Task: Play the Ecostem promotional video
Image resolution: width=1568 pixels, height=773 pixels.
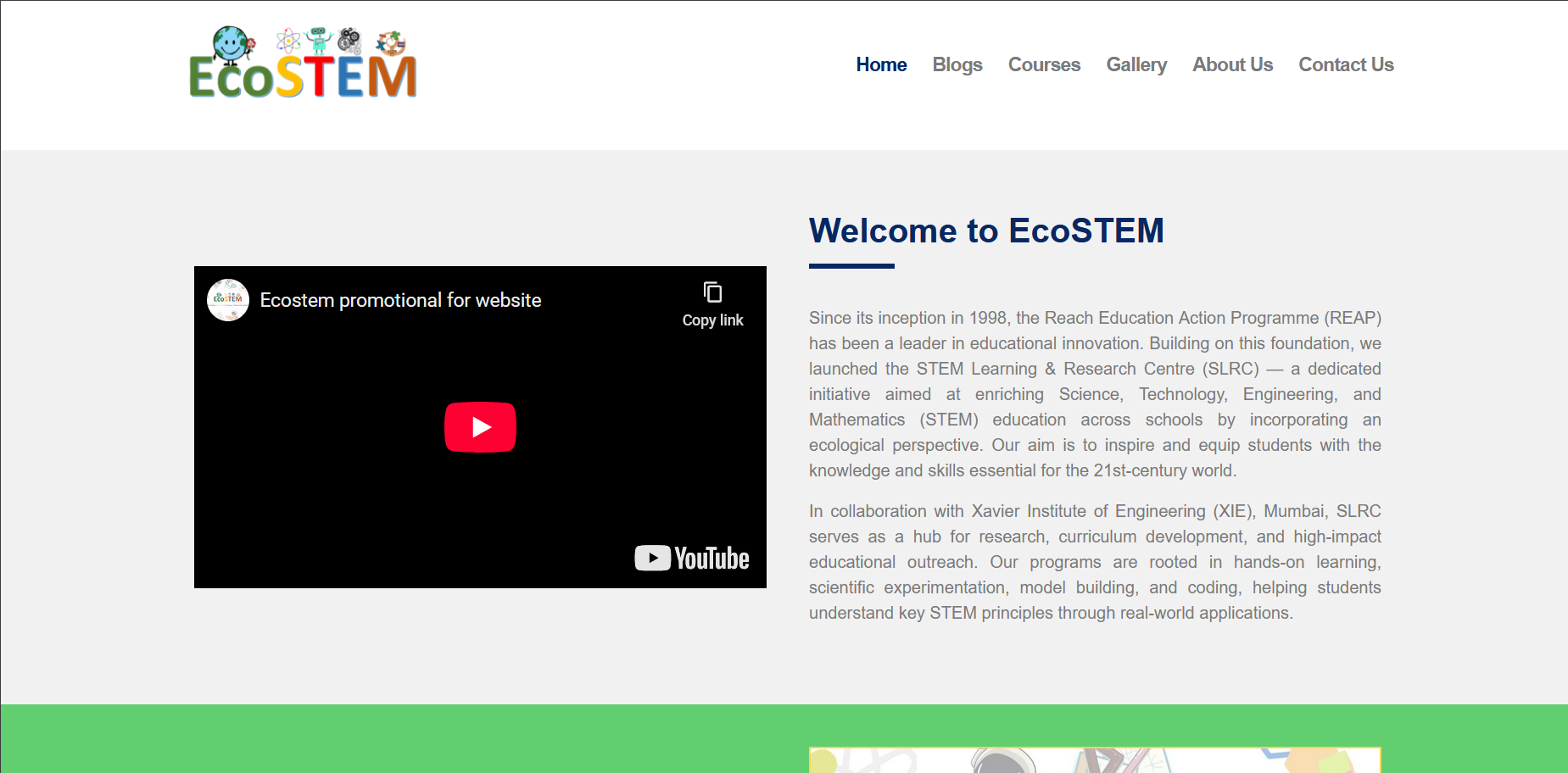Action: point(480,426)
